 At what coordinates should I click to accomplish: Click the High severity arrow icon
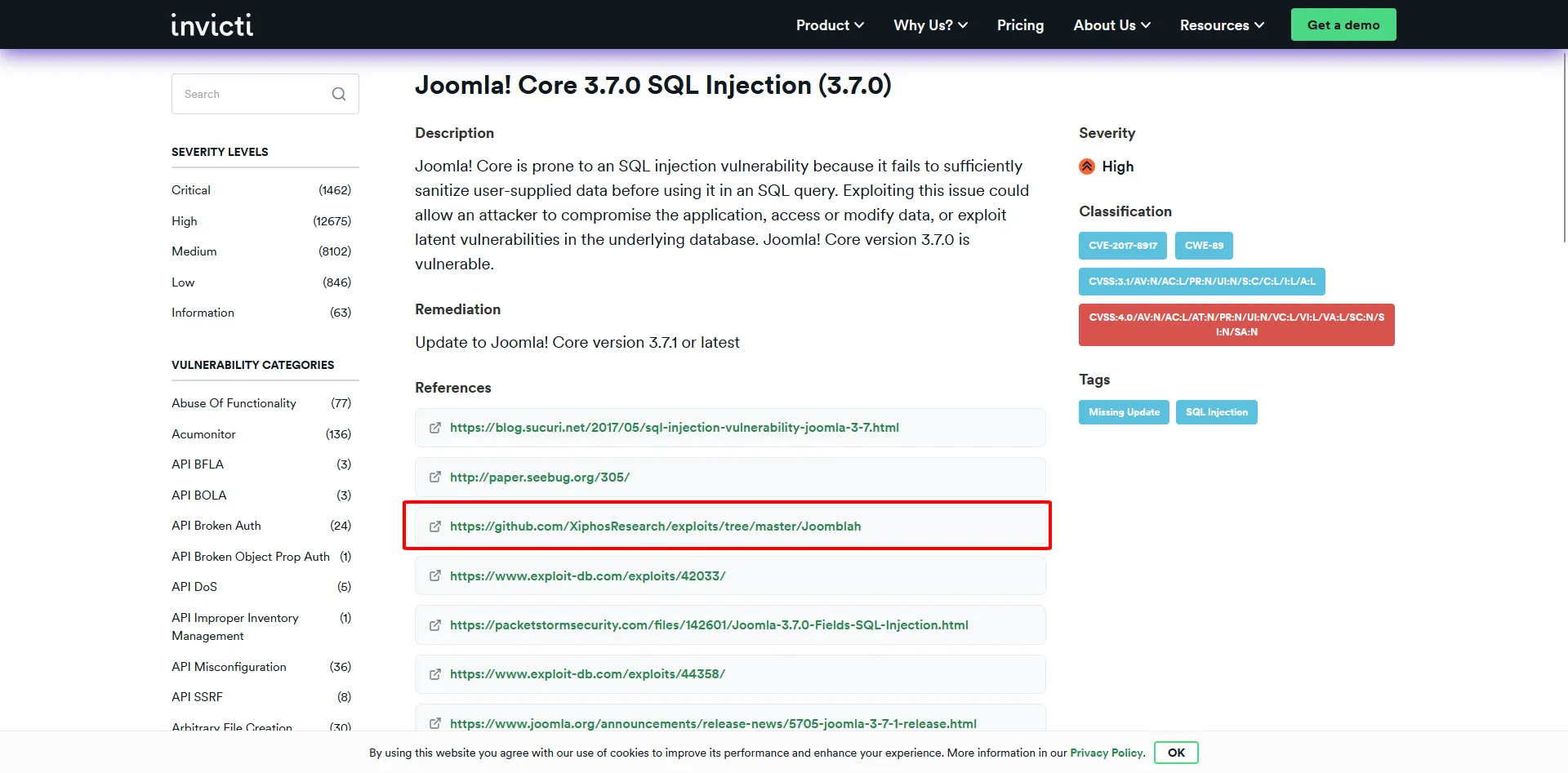pos(1087,167)
